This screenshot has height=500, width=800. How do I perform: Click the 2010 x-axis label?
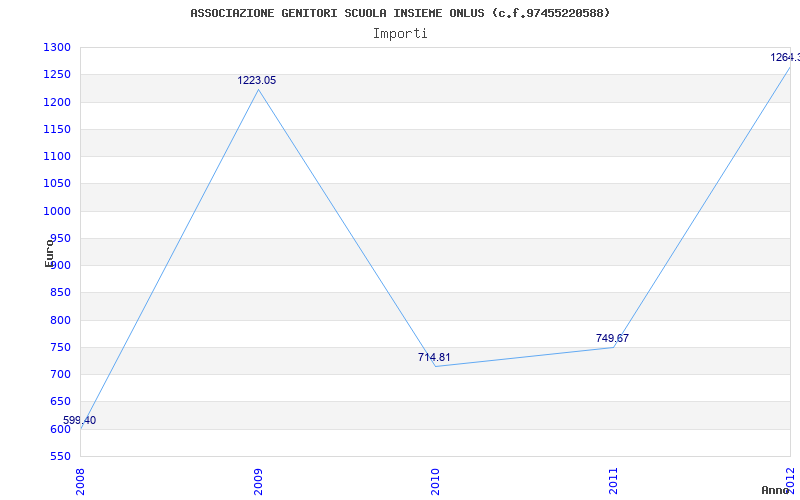(435, 481)
